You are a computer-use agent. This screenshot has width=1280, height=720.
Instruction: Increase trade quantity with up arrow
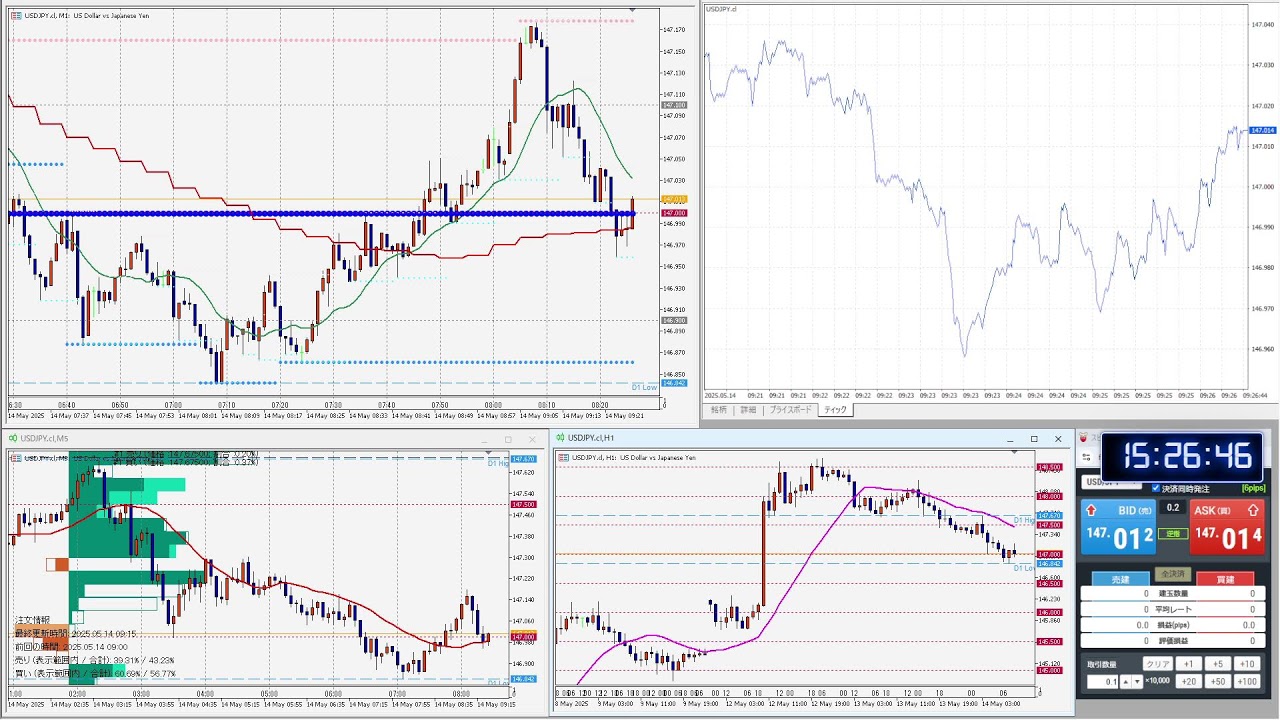(x=1126, y=682)
